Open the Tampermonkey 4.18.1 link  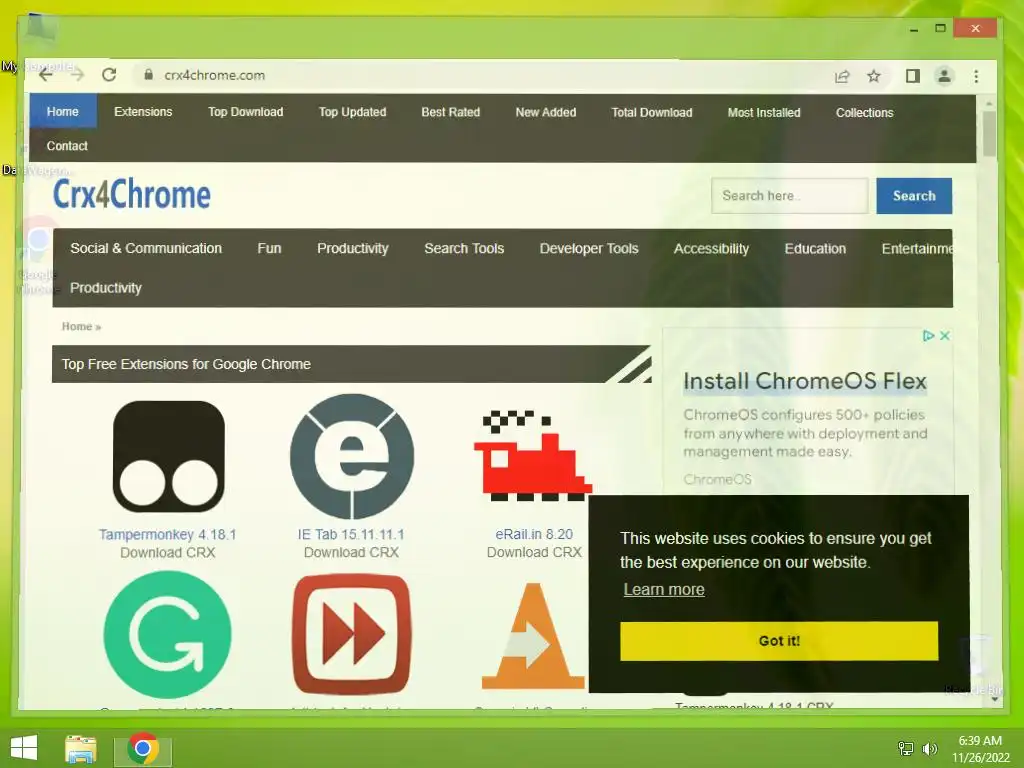click(x=168, y=534)
